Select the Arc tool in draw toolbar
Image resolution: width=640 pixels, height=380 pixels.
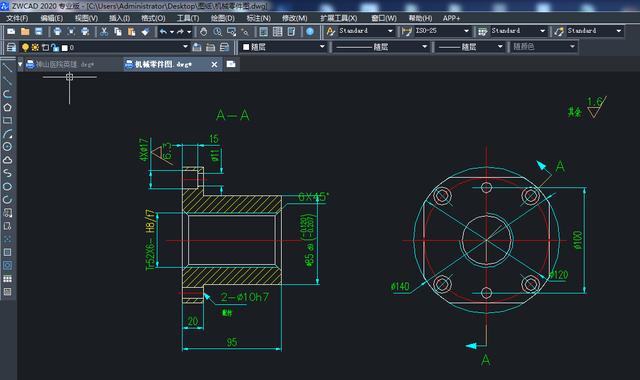pyautogui.click(x=7, y=133)
